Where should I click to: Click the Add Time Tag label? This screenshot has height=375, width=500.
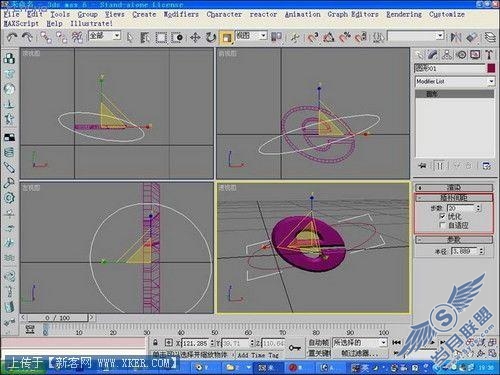[x=258, y=355]
